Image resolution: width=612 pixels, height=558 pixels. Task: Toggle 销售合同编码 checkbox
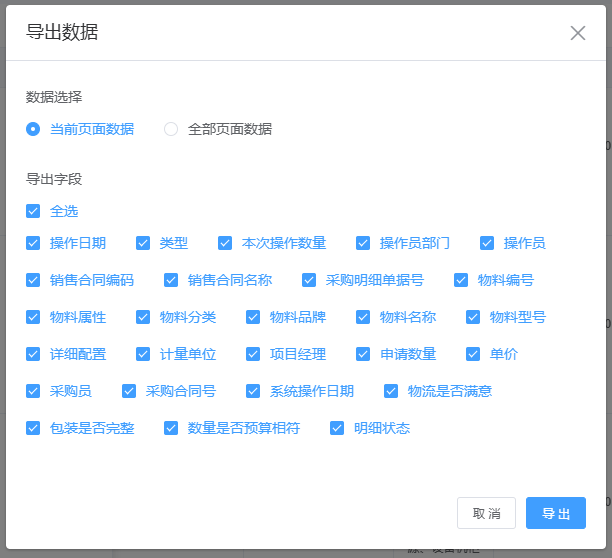(x=33, y=280)
